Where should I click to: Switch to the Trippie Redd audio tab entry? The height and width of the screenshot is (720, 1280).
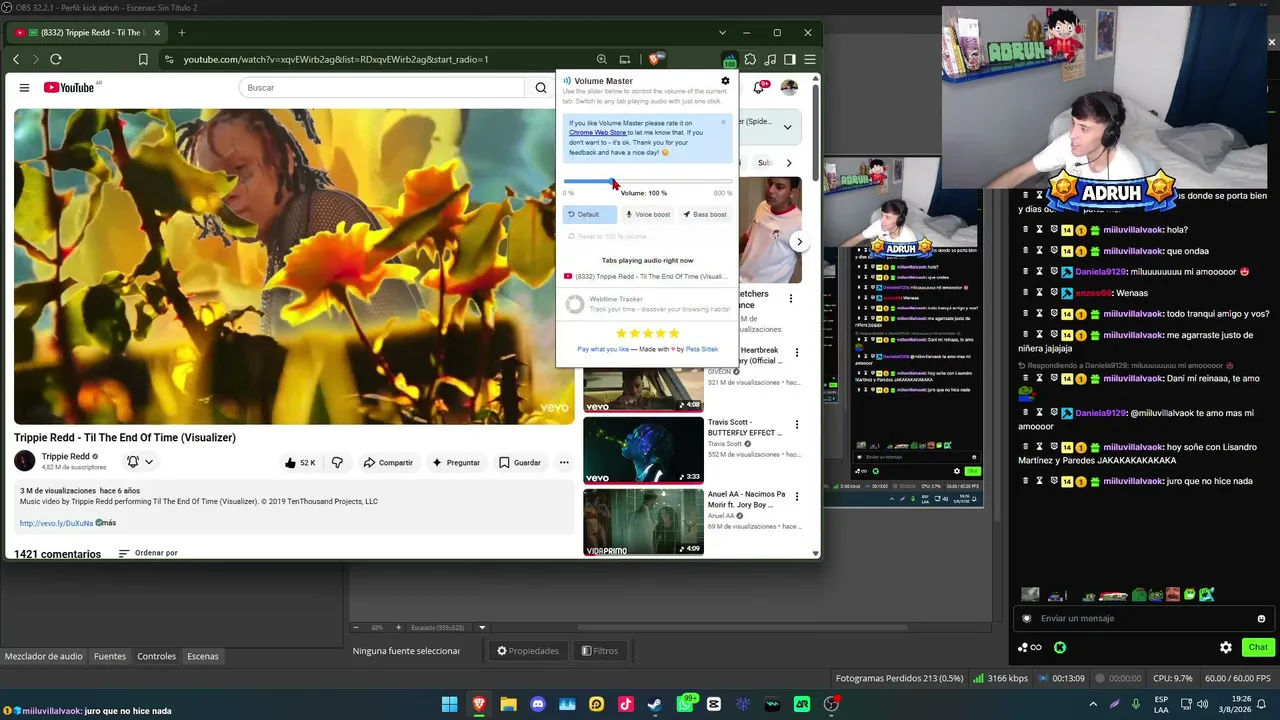[x=646, y=276]
